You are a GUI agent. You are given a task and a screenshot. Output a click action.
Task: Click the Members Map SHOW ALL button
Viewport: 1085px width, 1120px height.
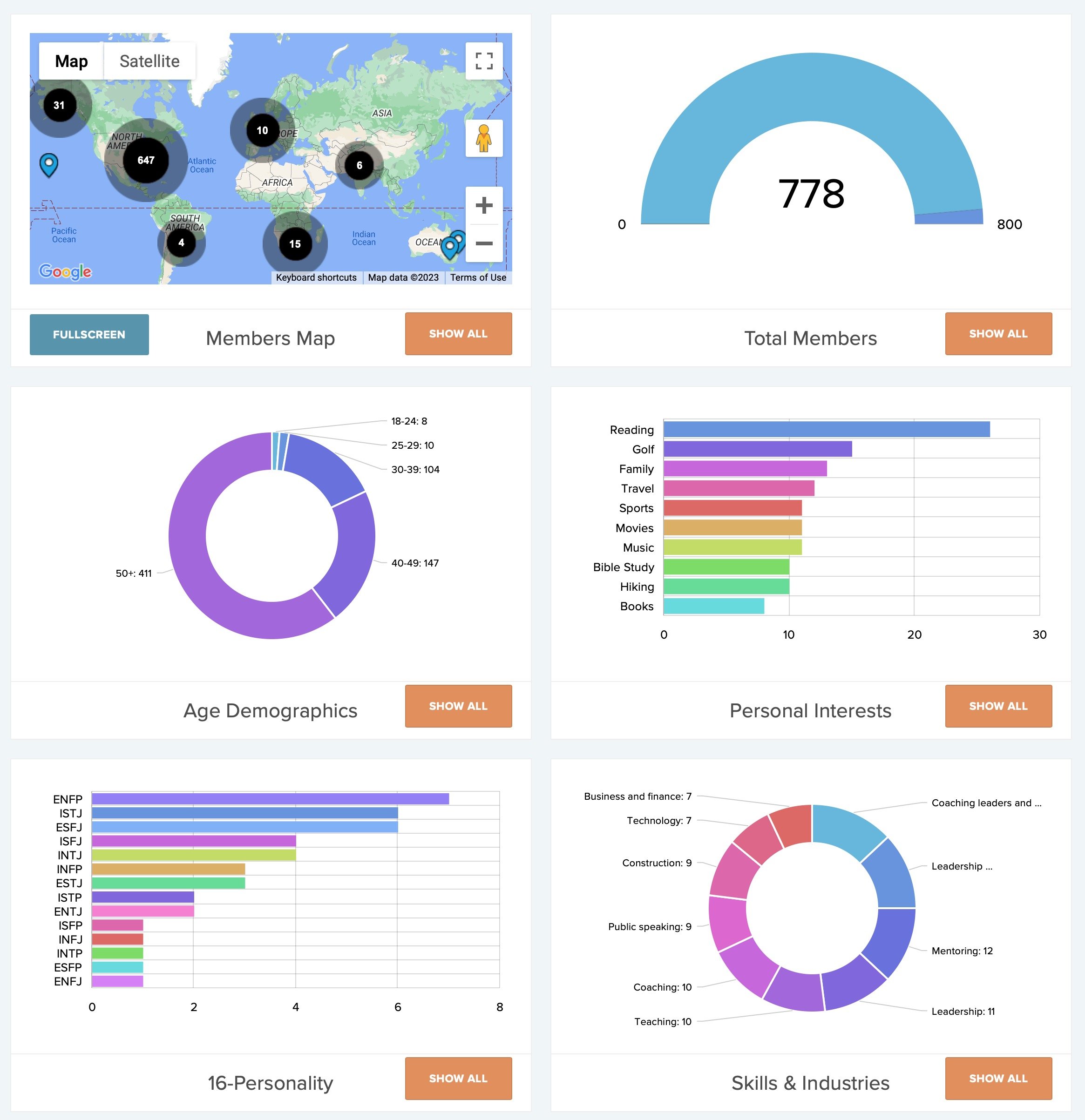tap(459, 333)
